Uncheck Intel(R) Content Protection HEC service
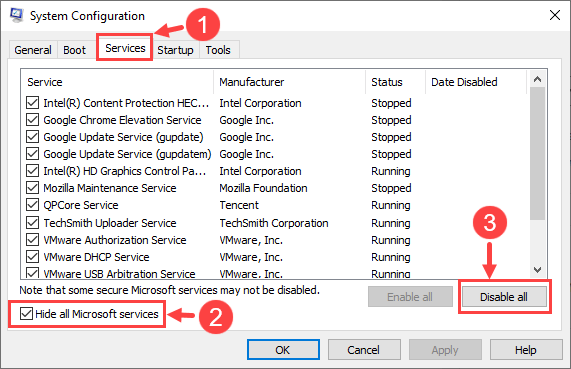Image resolution: width=571 pixels, height=369 pixels. click(x=32, y=103)
